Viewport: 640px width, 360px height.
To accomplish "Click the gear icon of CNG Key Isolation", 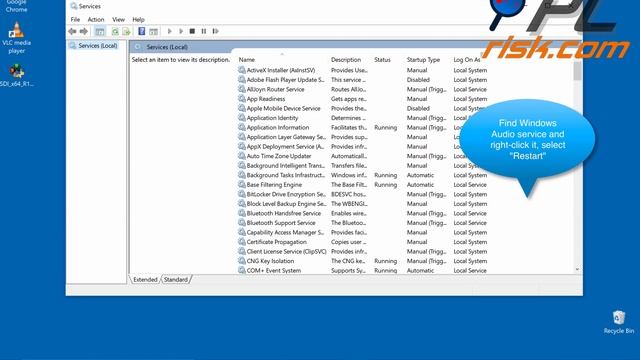I will [x=242, y=261].
